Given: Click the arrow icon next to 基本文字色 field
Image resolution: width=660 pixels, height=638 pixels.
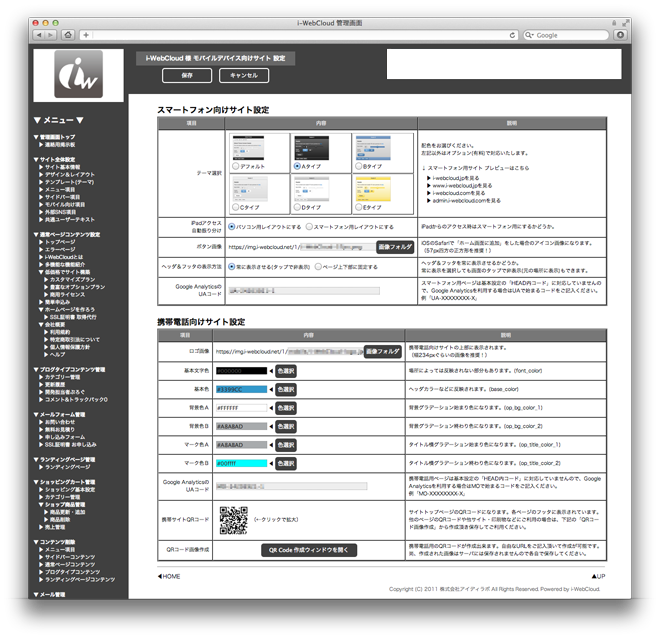Looking at the screenshot, I should click(271, 371).
